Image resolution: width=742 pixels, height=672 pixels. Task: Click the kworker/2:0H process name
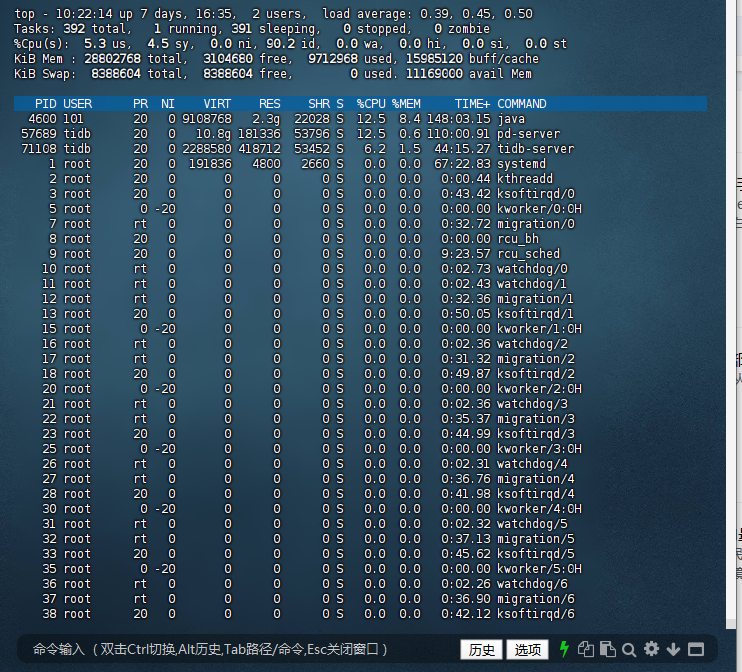[x=539, y=389]
